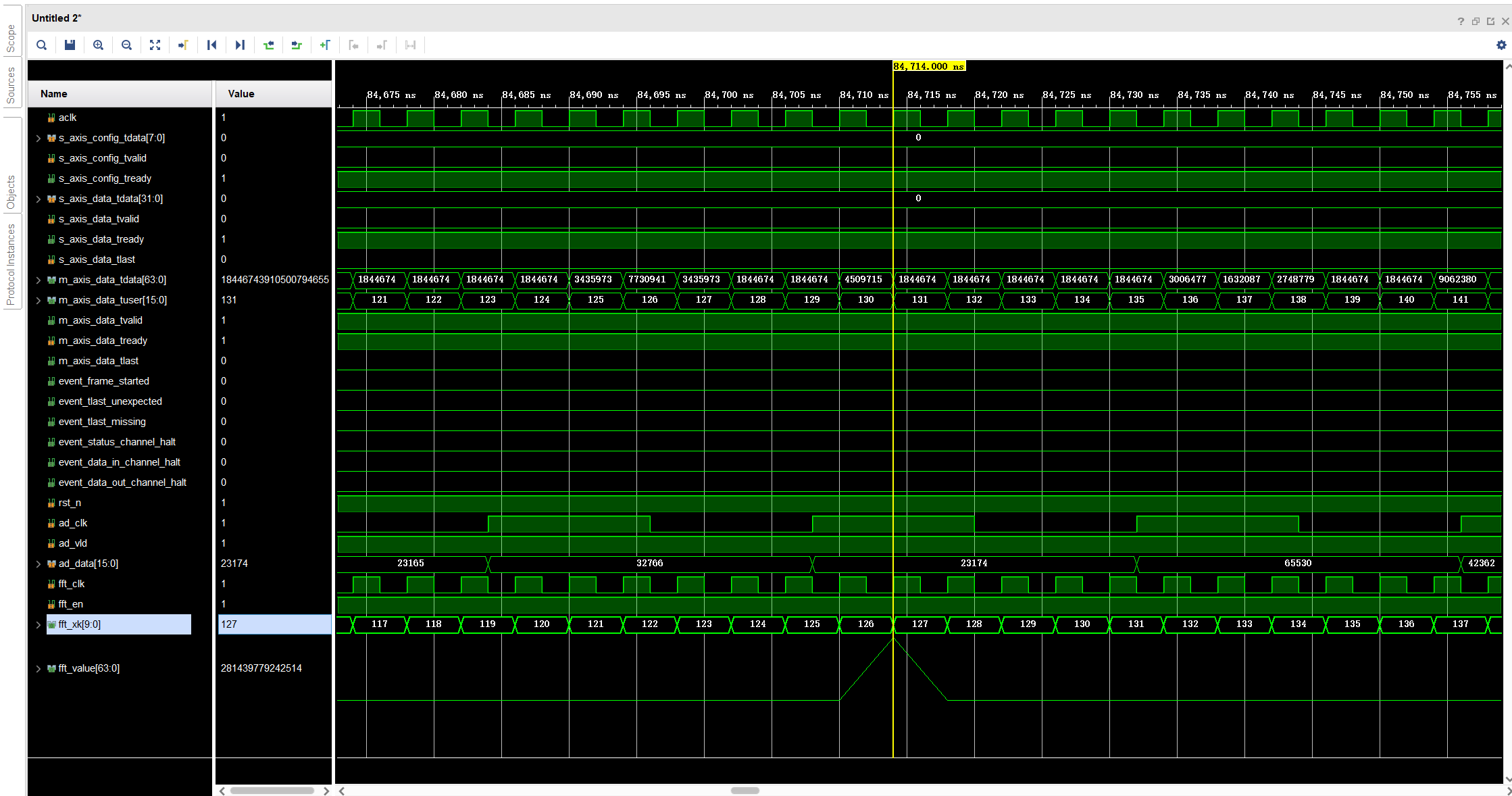Save the waveform configuration

pyautogui.click(x=70, y=45)
